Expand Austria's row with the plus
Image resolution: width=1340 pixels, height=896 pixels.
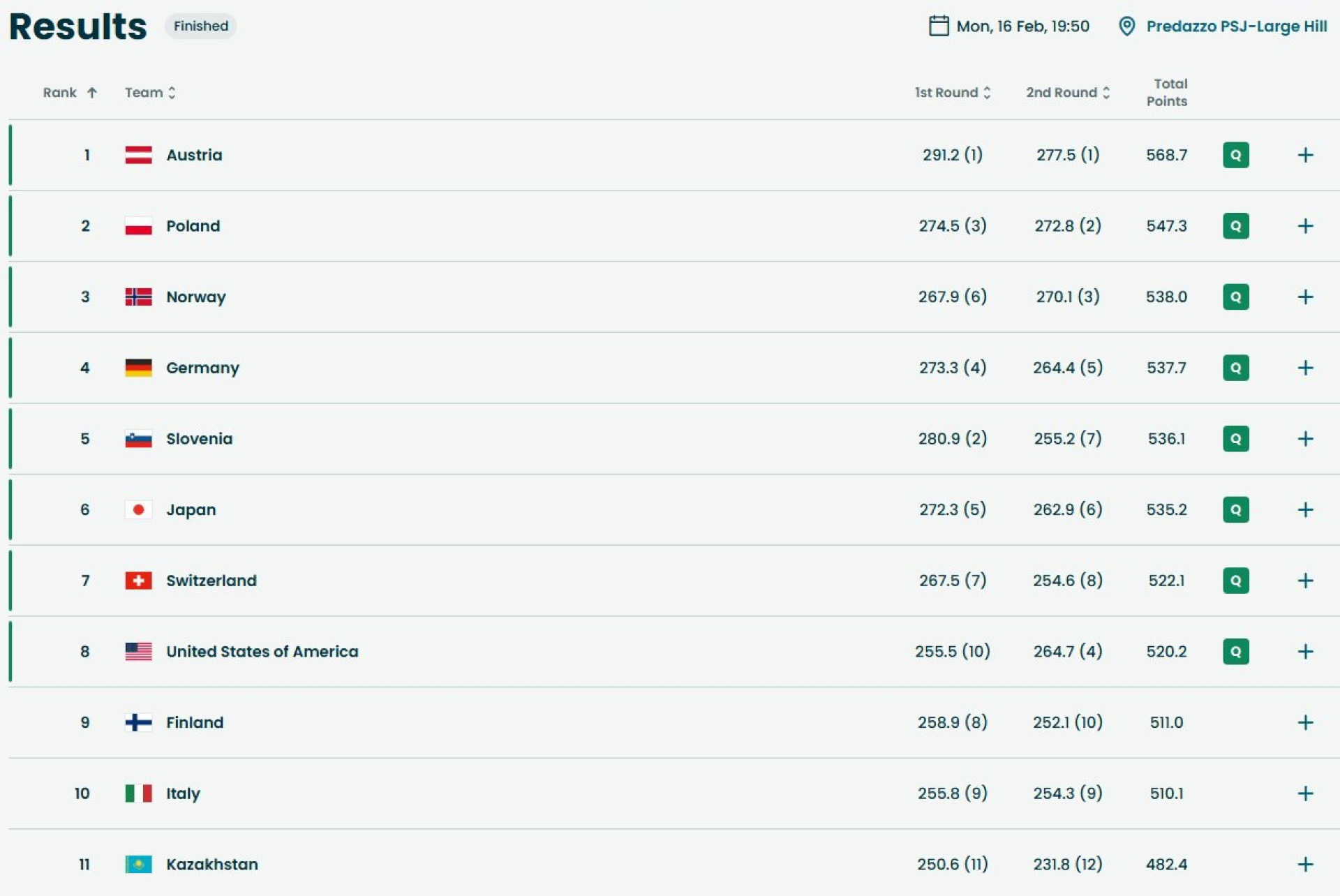pyautogui.click(x=1305, y=155)
